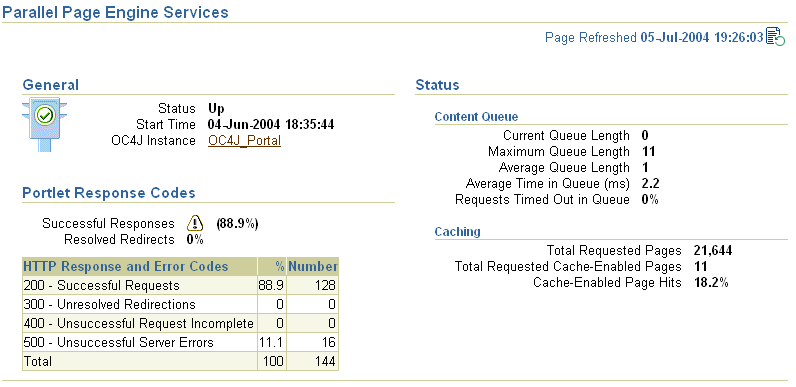This screenshot has width=796, height=387.
Task: Click the Current Queue Length label
Action: tap(567, 136)
